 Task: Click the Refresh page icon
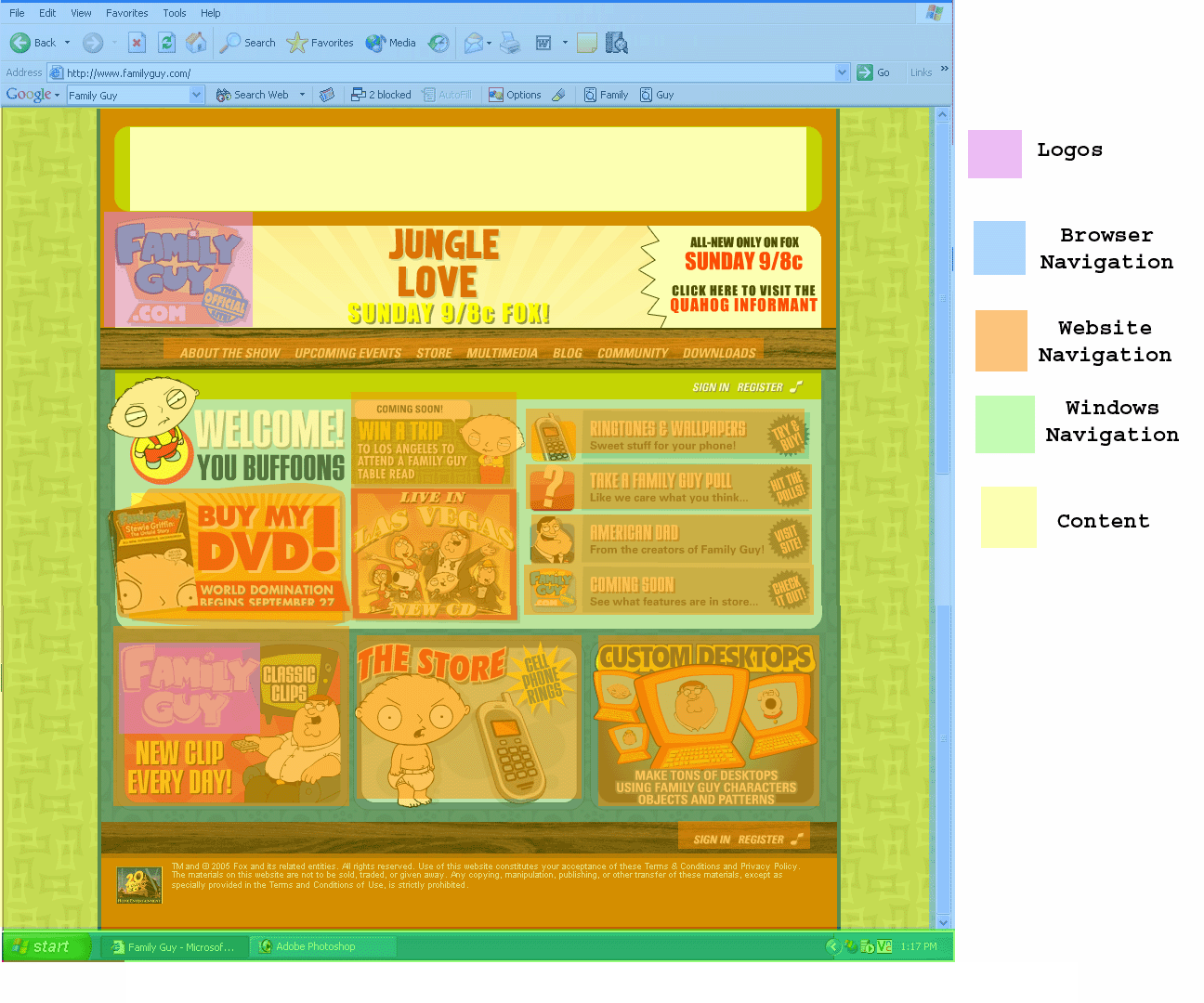(166, 43)
